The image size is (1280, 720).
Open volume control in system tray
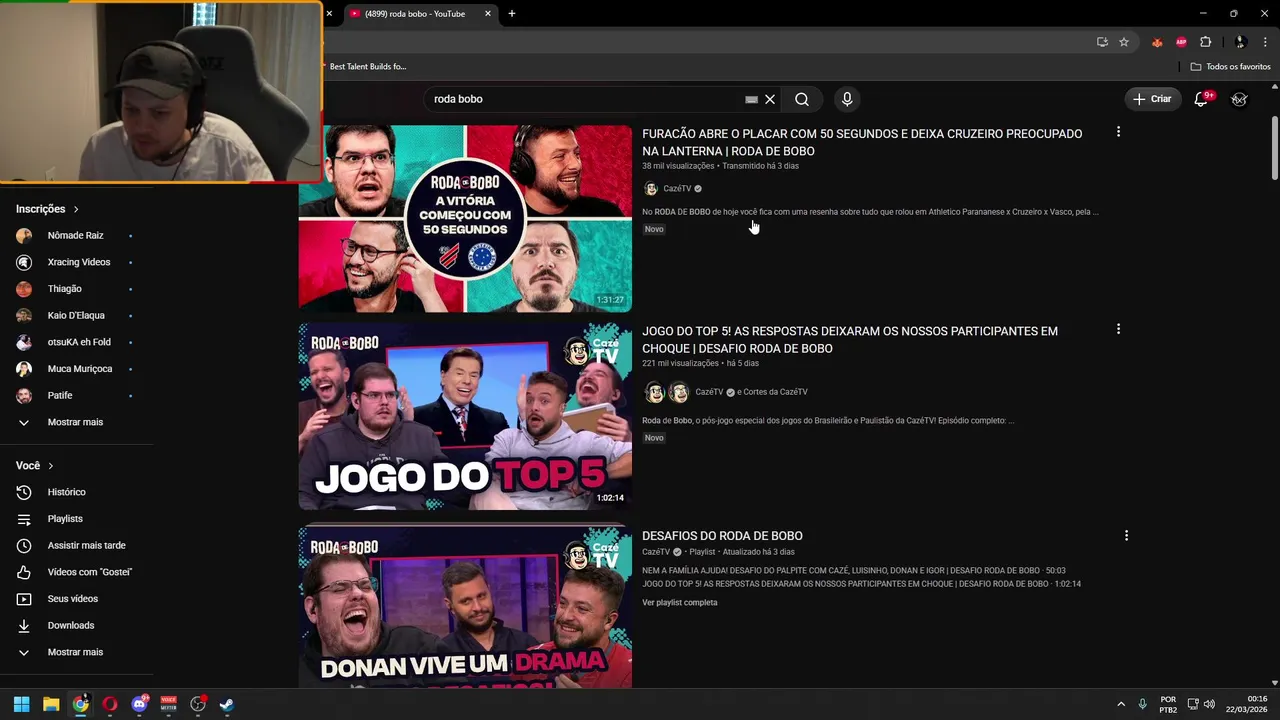[1209, 704]
